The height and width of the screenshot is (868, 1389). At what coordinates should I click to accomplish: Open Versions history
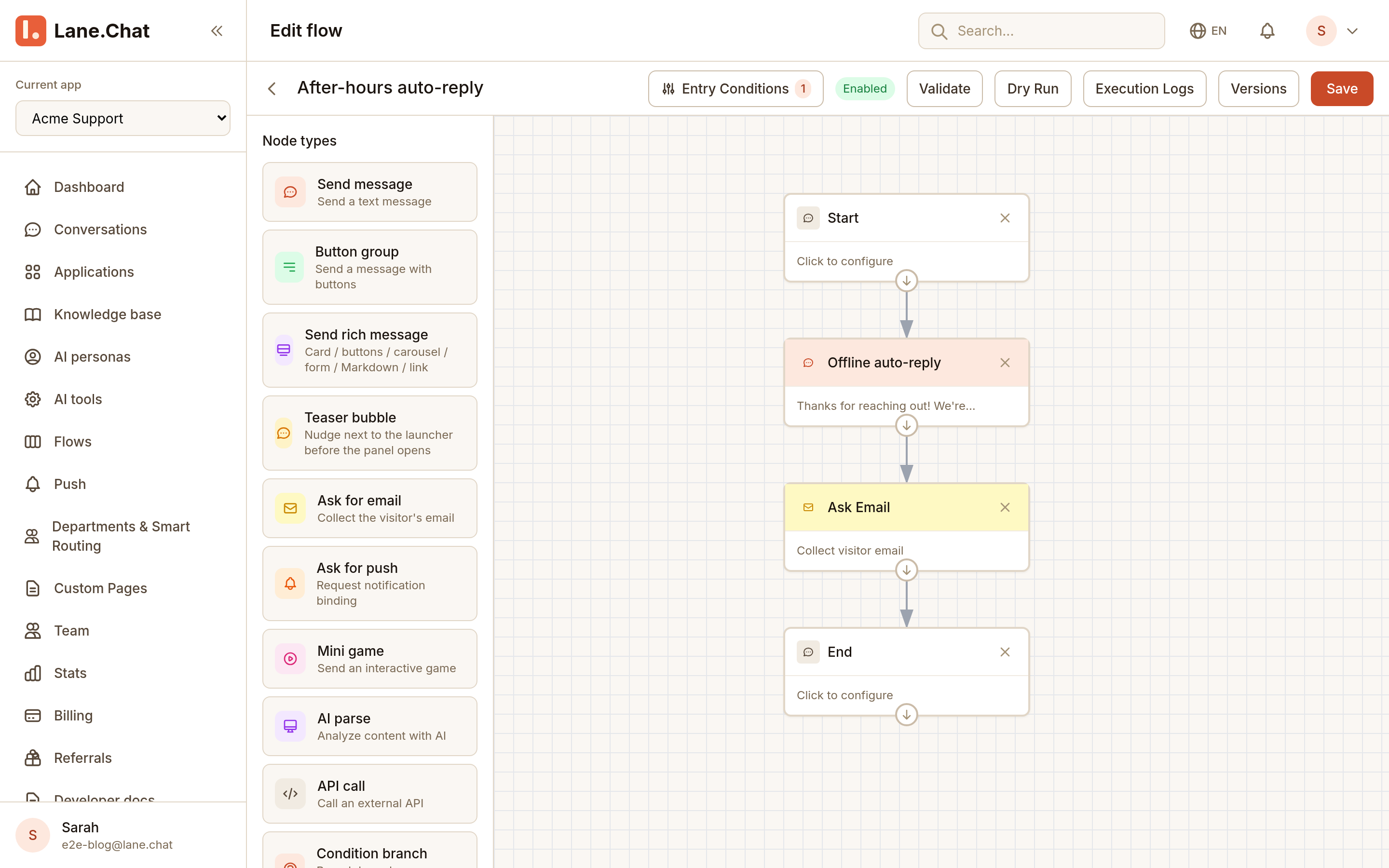[1258, 88]
